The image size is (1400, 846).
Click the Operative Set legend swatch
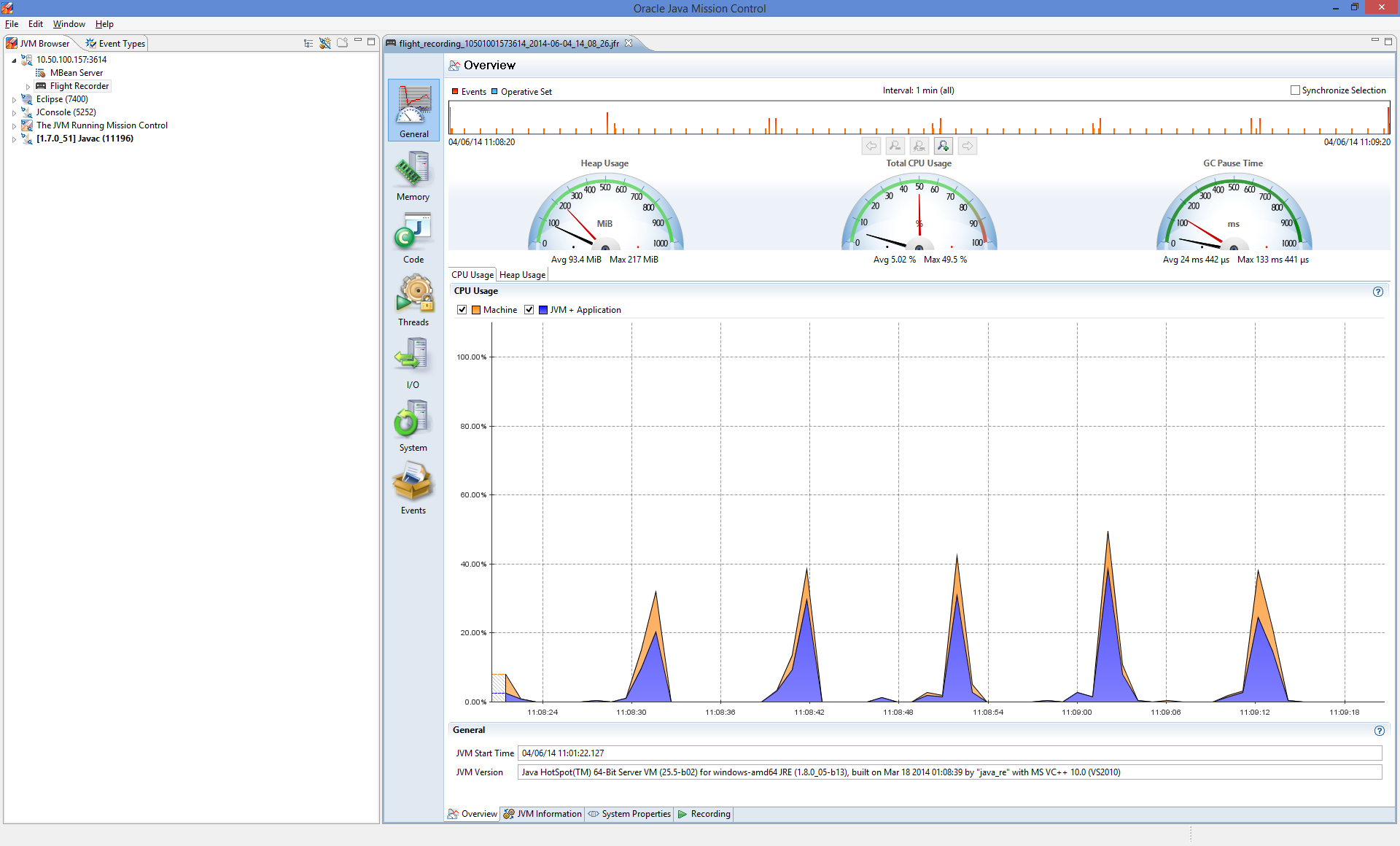pyautogui.click(x=494, y=91)
